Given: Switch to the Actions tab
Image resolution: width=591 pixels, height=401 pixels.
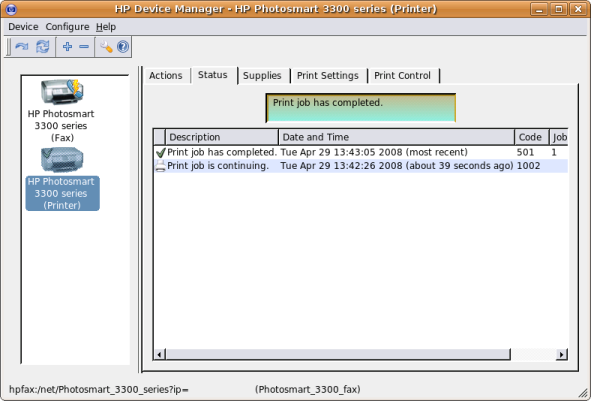Looking at the screenshot, I should (166, 76).
